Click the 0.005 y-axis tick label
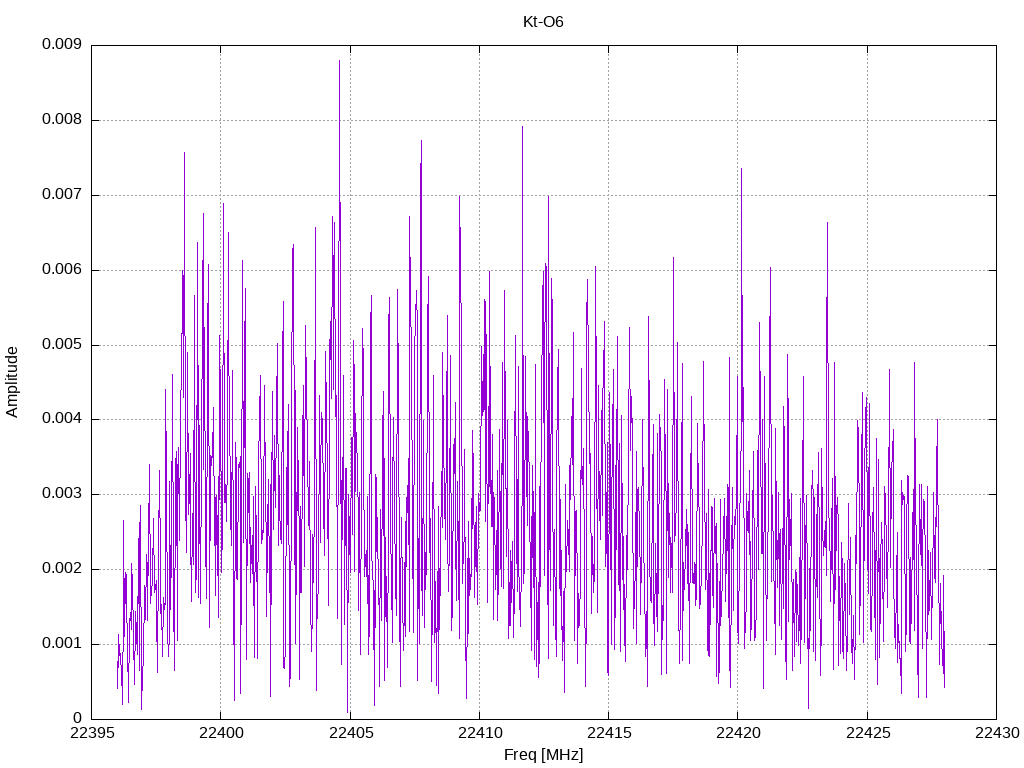Image resolution: width=1024 pixels, height=768 pixels. click(x=62, y=345)
